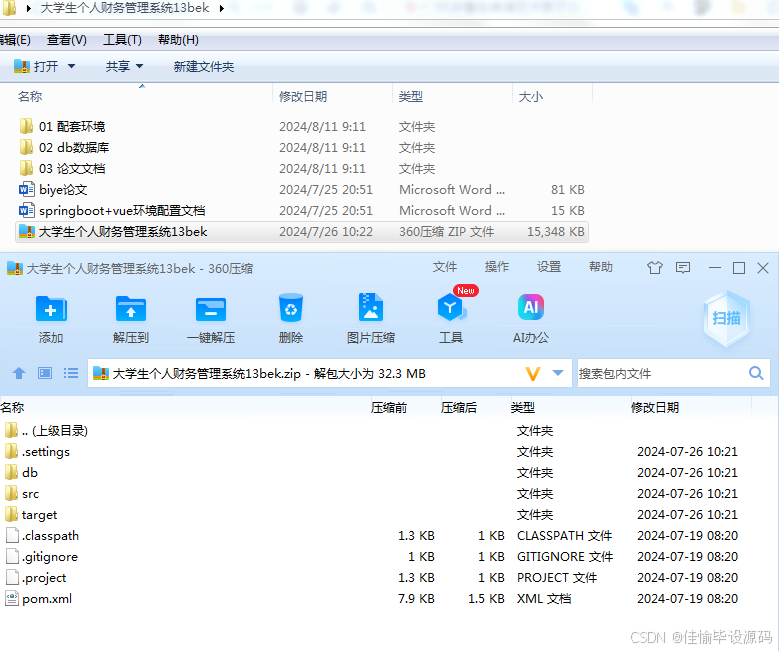Select the biye论文 Word document icon
Viewport: 779px width, 651px height.
tap(26, 189)
